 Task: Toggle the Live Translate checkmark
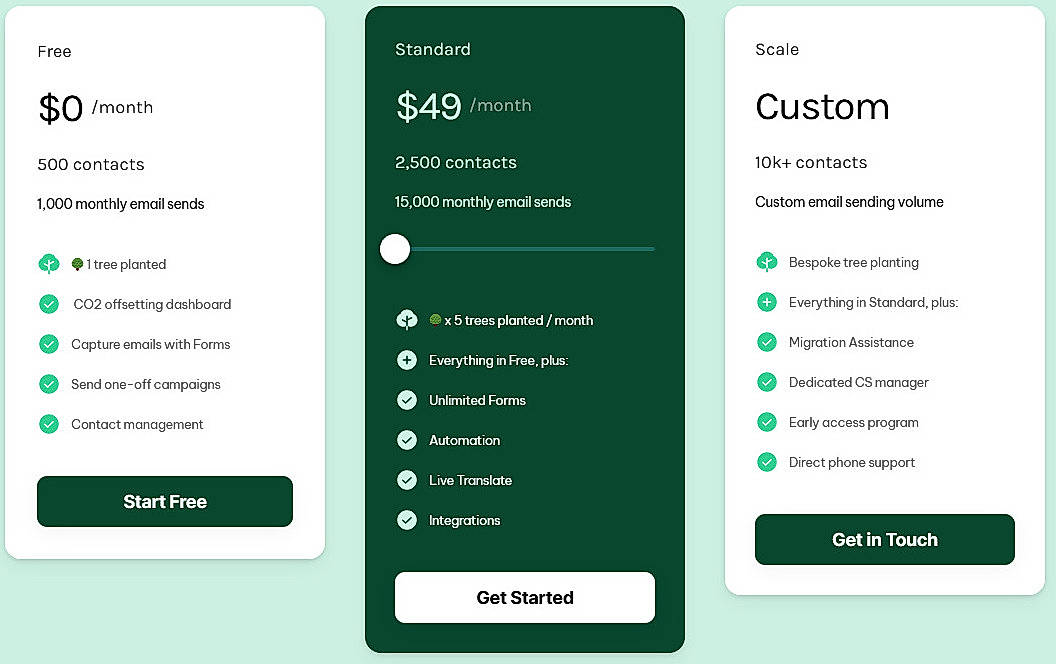407,480
